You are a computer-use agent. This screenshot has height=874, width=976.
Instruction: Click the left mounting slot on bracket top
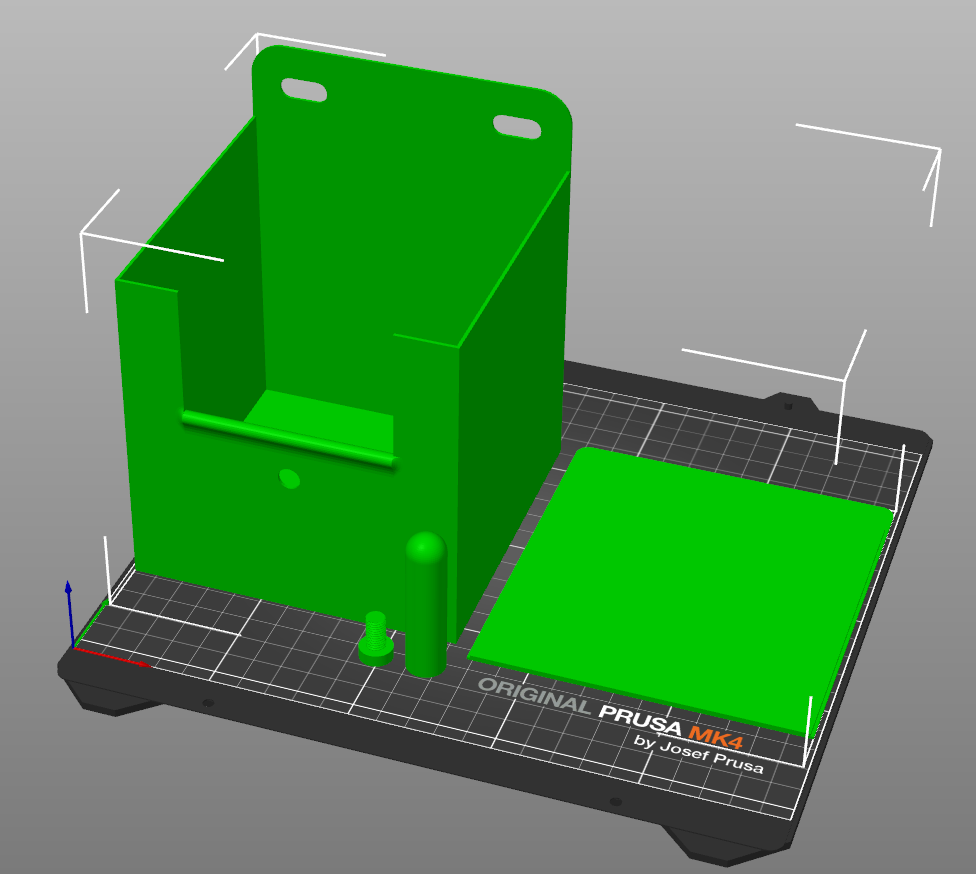(302, 89)
